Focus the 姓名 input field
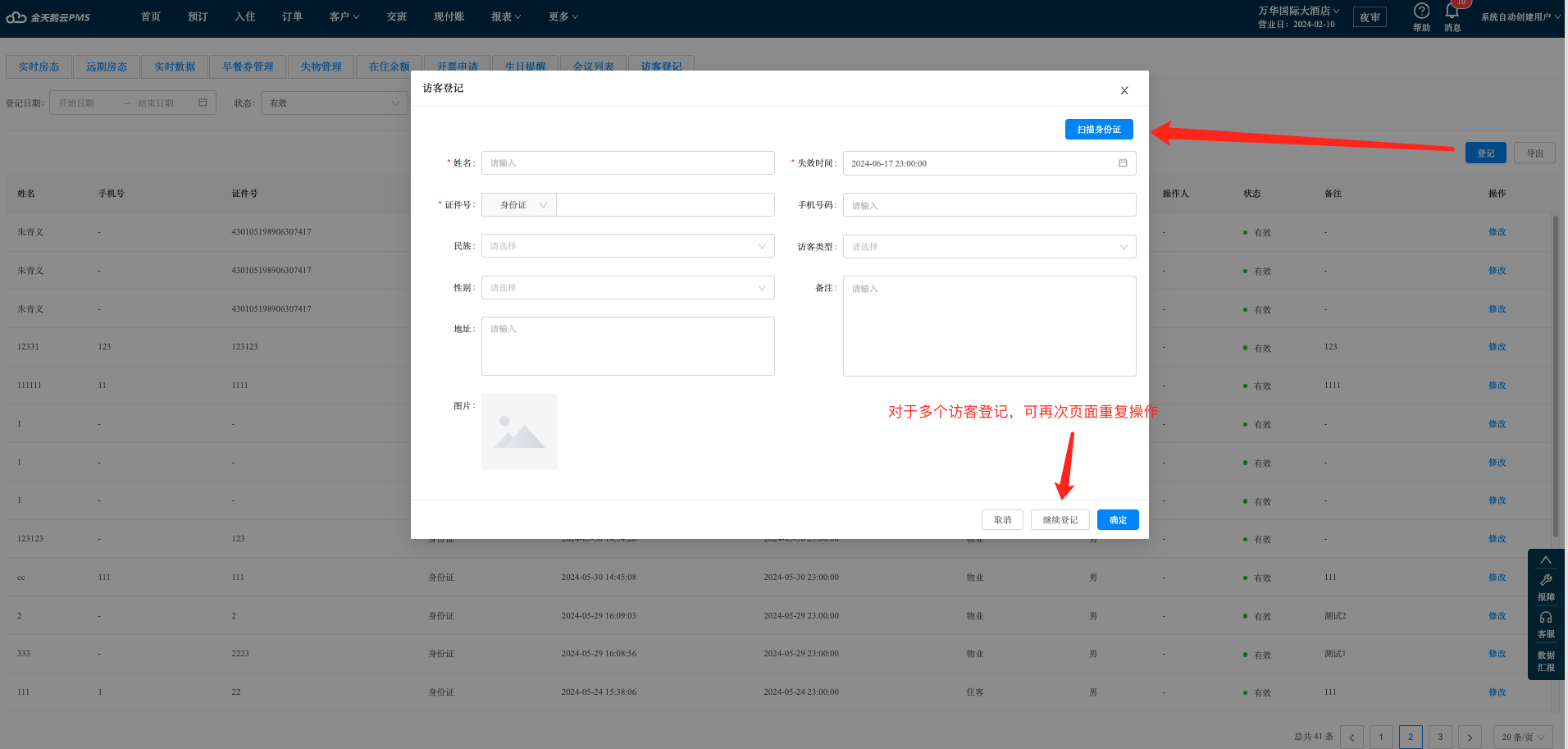The height and width of the screenshot is (749, 1568). point(628,162)
